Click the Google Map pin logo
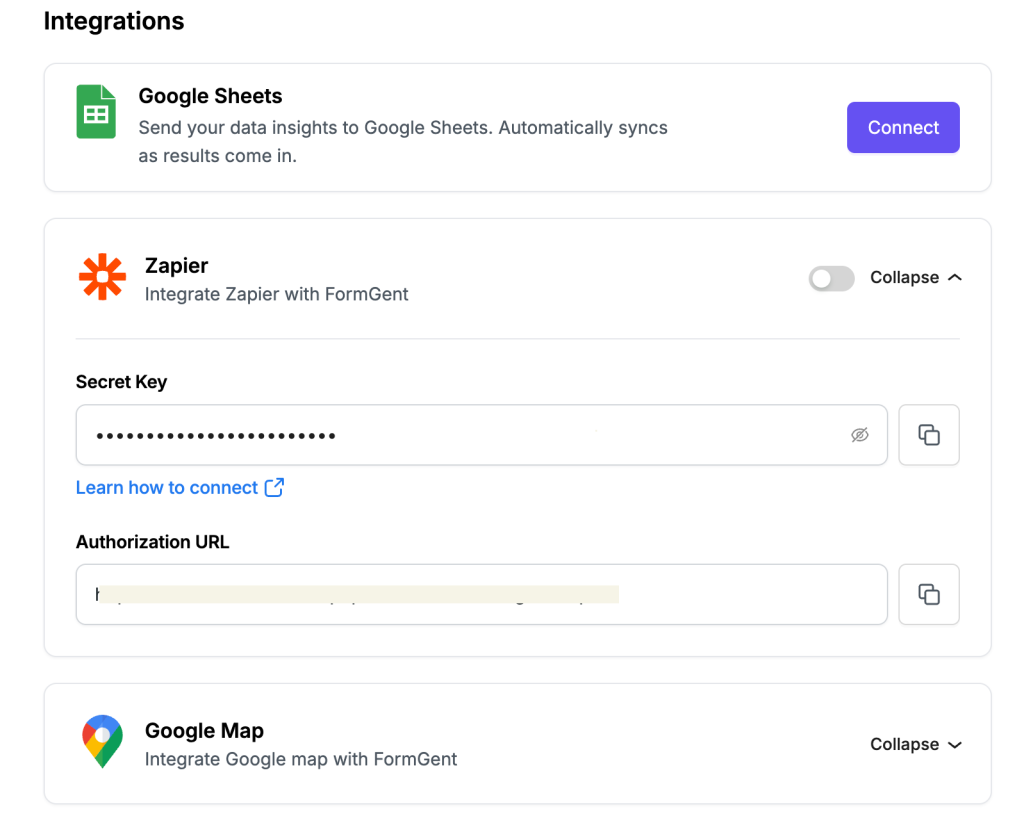The width and height of the screenshot is (1024, 816). click(103, 741)
